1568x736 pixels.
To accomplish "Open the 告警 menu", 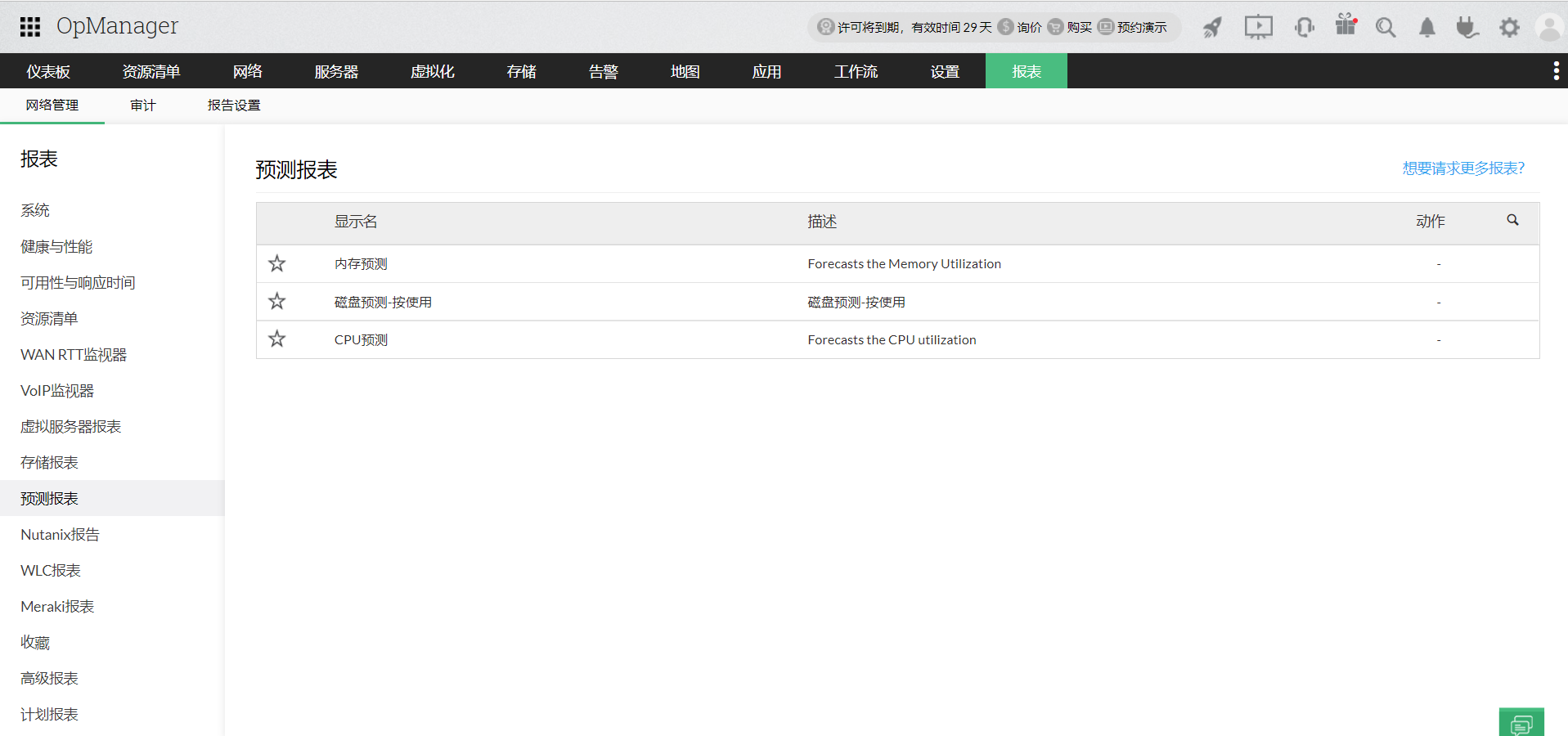I will [603, 71].
